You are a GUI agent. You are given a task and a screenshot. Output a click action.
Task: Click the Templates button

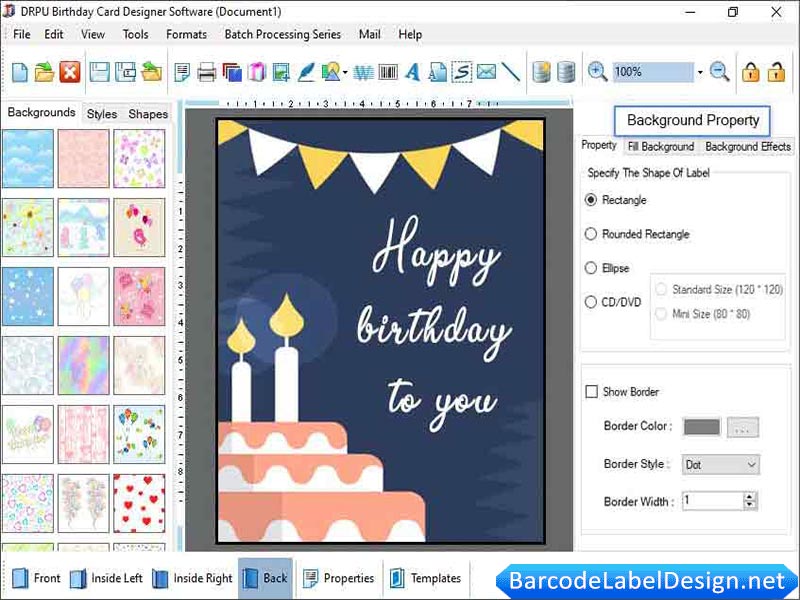pyautogui.click(x=427, y=578)
